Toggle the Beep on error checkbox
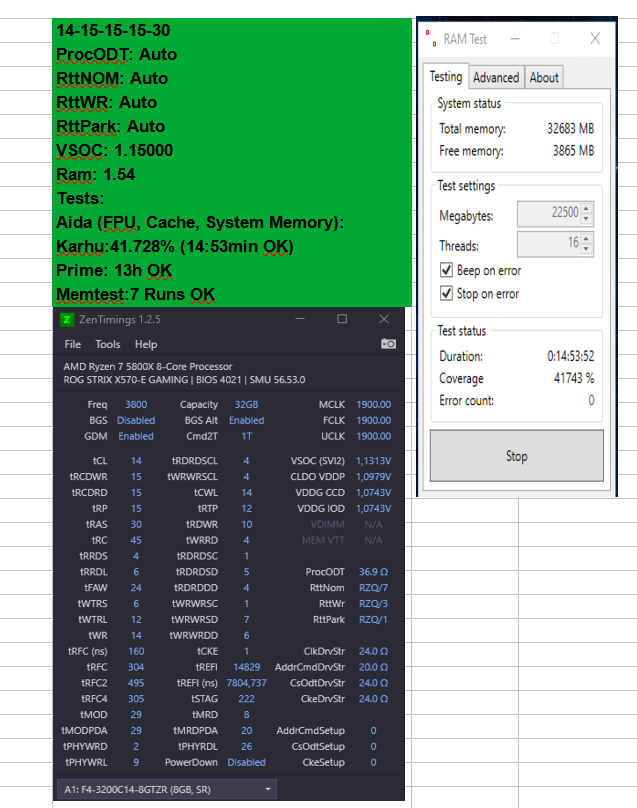The height and width of the screenshot is (808, 637). [x=446, y=270]
